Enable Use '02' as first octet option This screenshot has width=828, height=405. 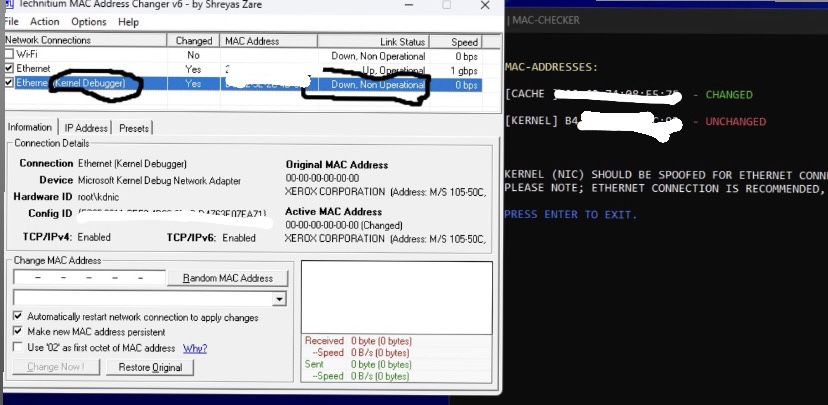tap(18, 347)
